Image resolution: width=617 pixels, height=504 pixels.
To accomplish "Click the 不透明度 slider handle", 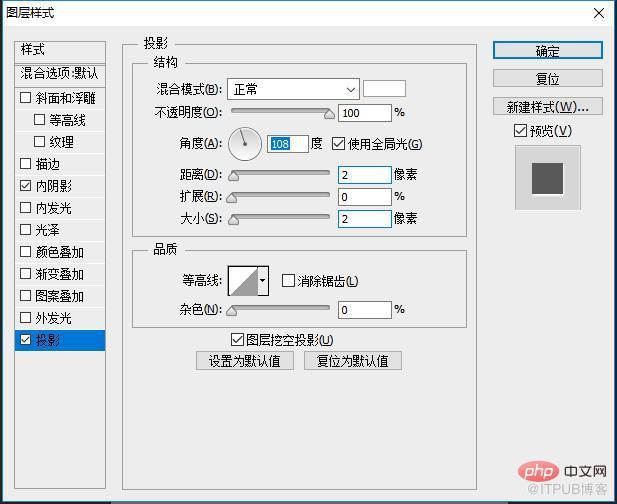I will [329, 114].
